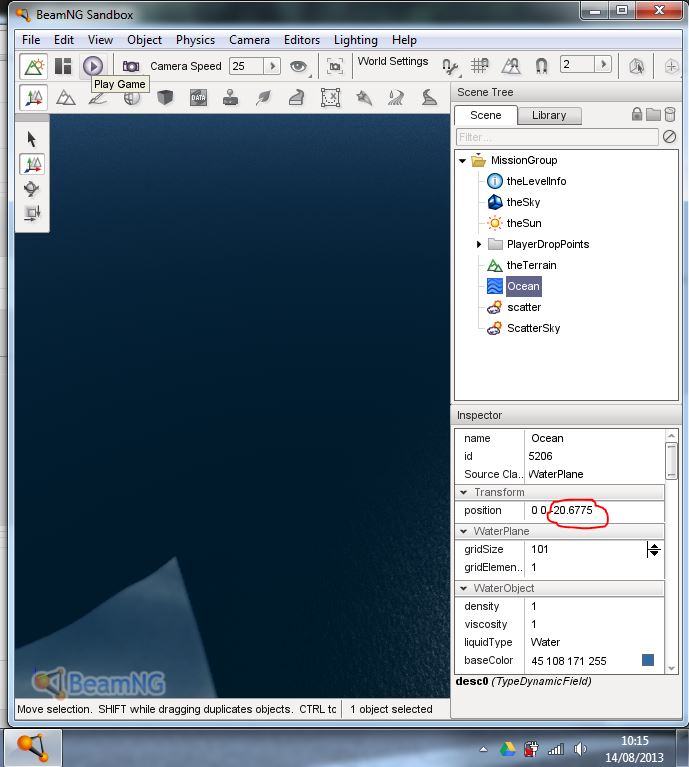This screenshot has width=689, height=767.
Task: Switch to the Scene tab
Action: [486, 115]
